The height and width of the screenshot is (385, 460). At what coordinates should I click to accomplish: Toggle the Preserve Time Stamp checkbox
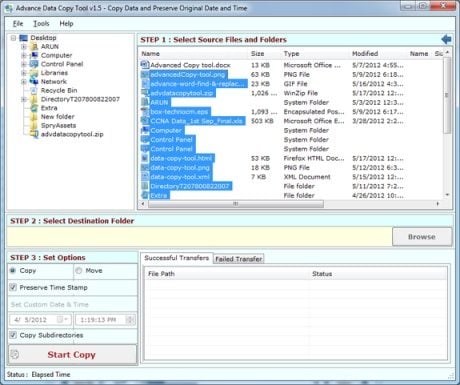coord(13,287)
